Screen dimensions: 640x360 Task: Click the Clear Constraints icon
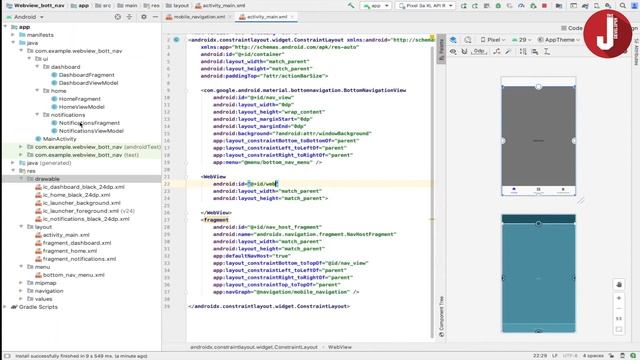[497, 51]
